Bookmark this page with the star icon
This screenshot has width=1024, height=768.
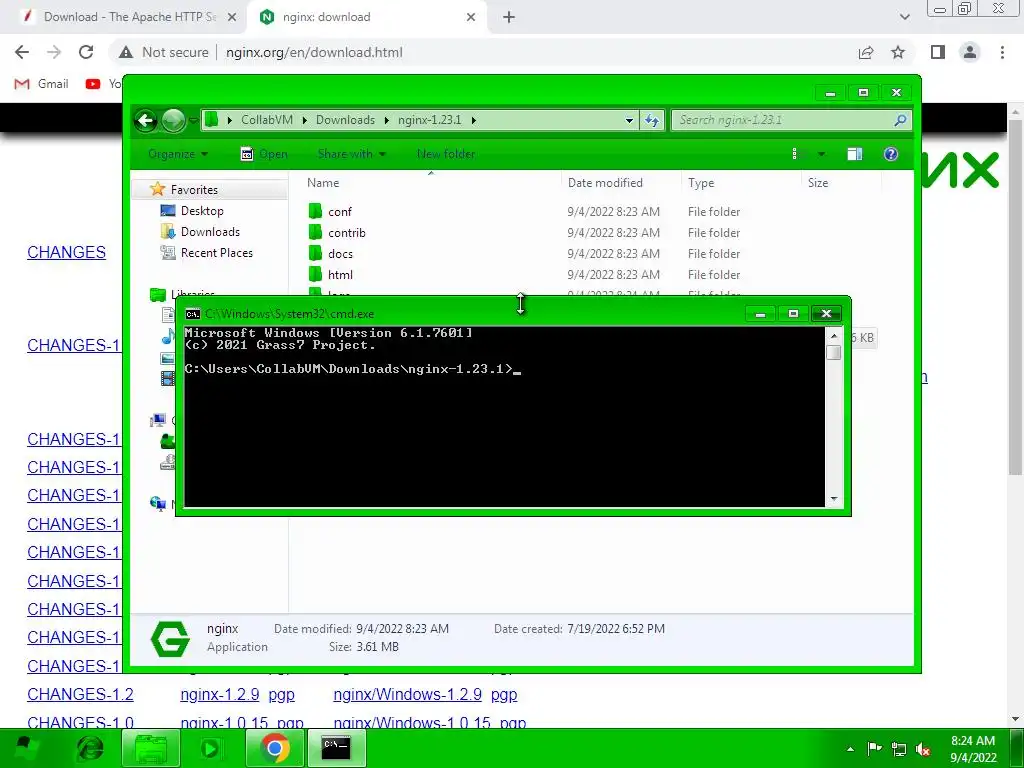click(898, 52)
